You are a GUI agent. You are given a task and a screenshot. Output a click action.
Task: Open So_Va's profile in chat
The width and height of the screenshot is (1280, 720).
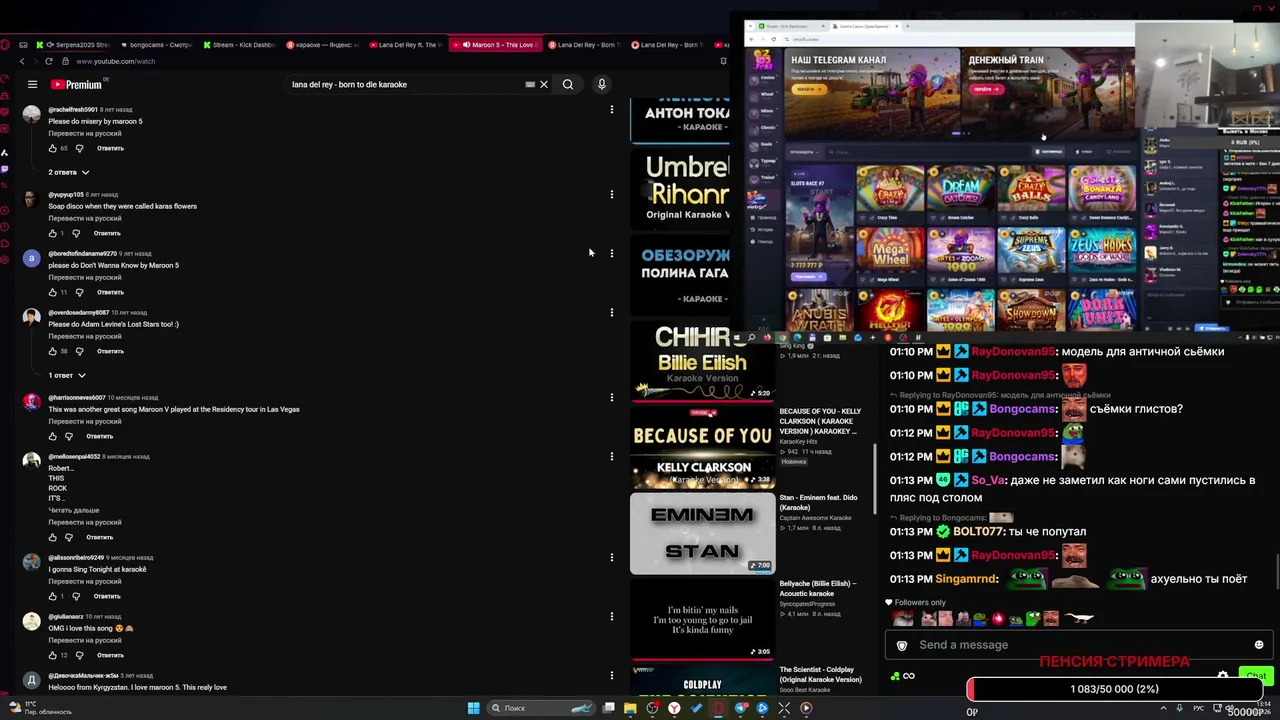[989, 481]
